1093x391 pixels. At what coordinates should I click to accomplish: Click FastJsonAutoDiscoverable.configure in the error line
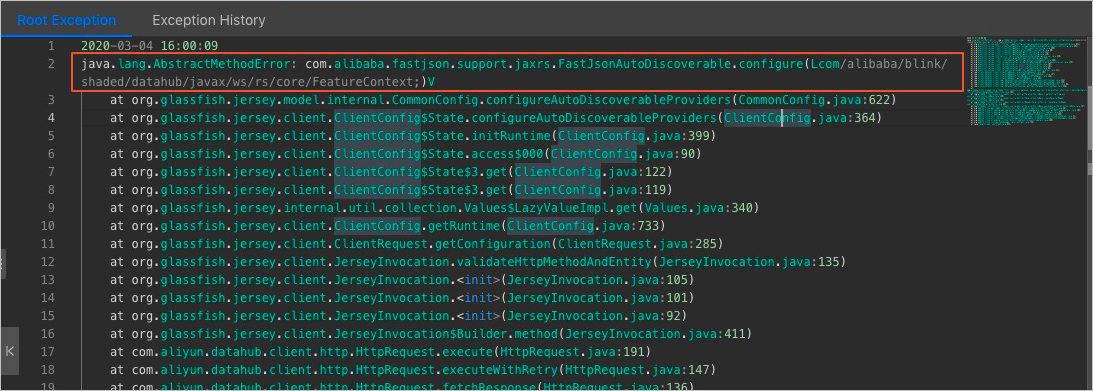point(681,65)
